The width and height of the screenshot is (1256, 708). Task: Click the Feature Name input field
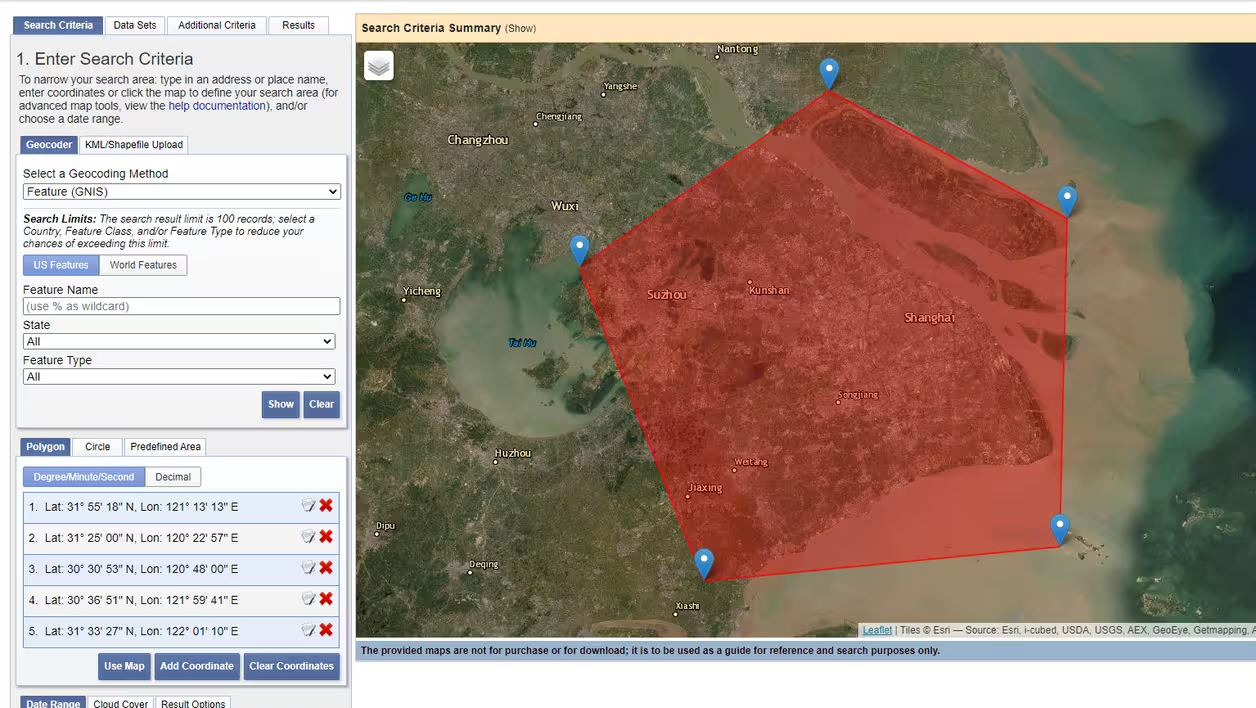pos(181,306)
